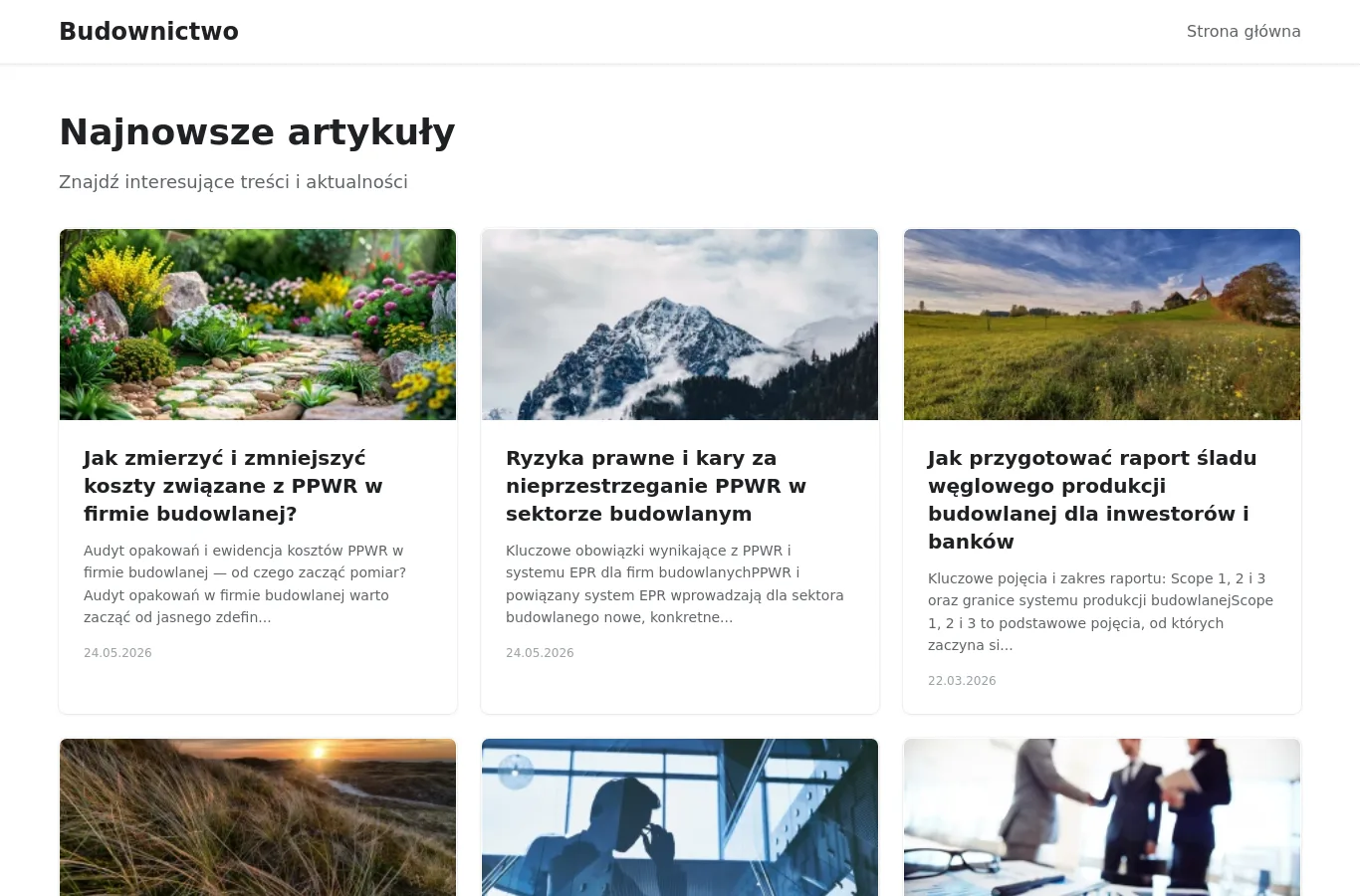Select excerpt starting 'Kluczowe pojęcia i zakres raportu'
Viewport: 1360px width, 896px height.
(x=1100, y=611)
